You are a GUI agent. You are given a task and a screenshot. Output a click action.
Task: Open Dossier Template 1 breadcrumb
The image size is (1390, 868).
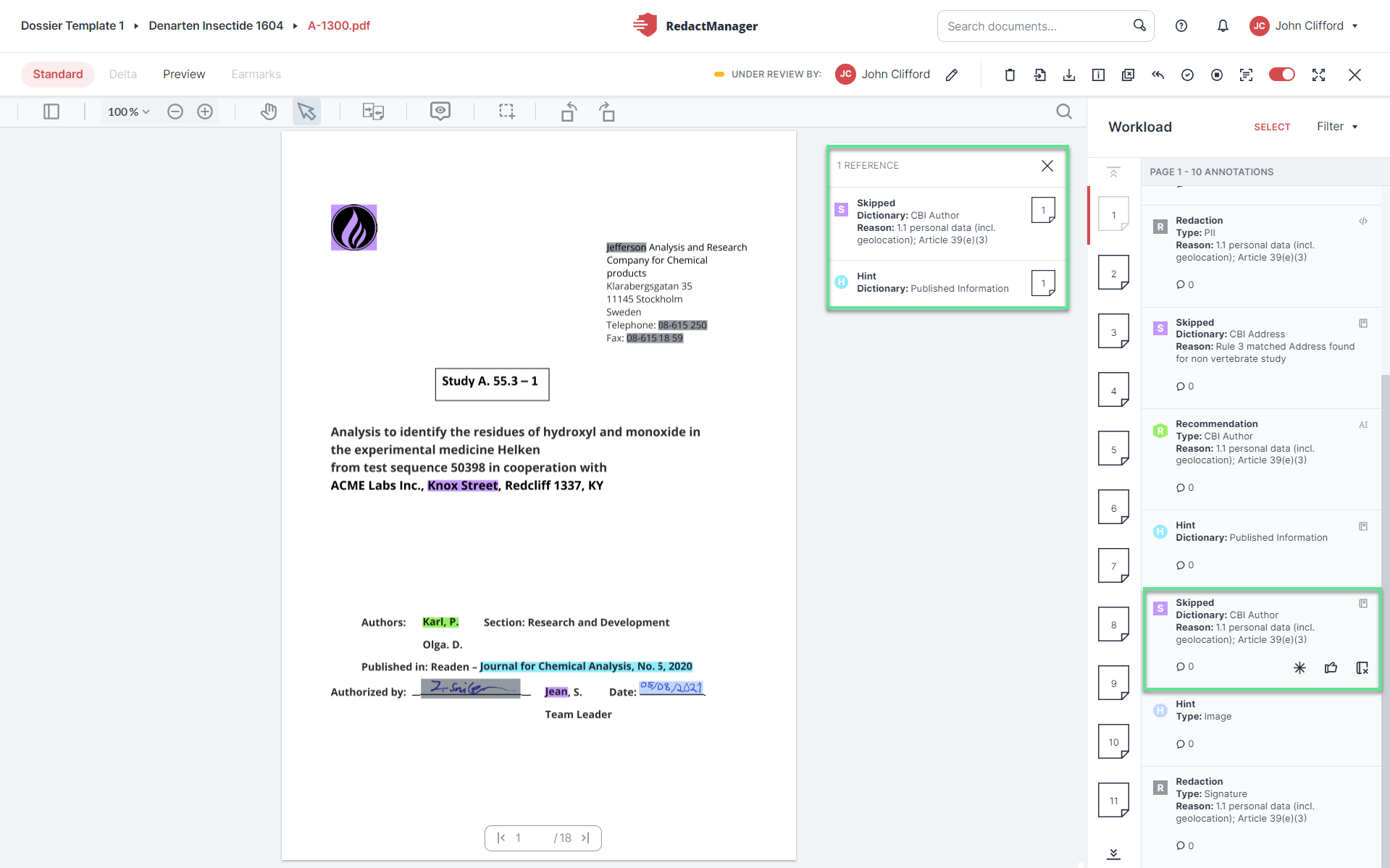[72, 25]
